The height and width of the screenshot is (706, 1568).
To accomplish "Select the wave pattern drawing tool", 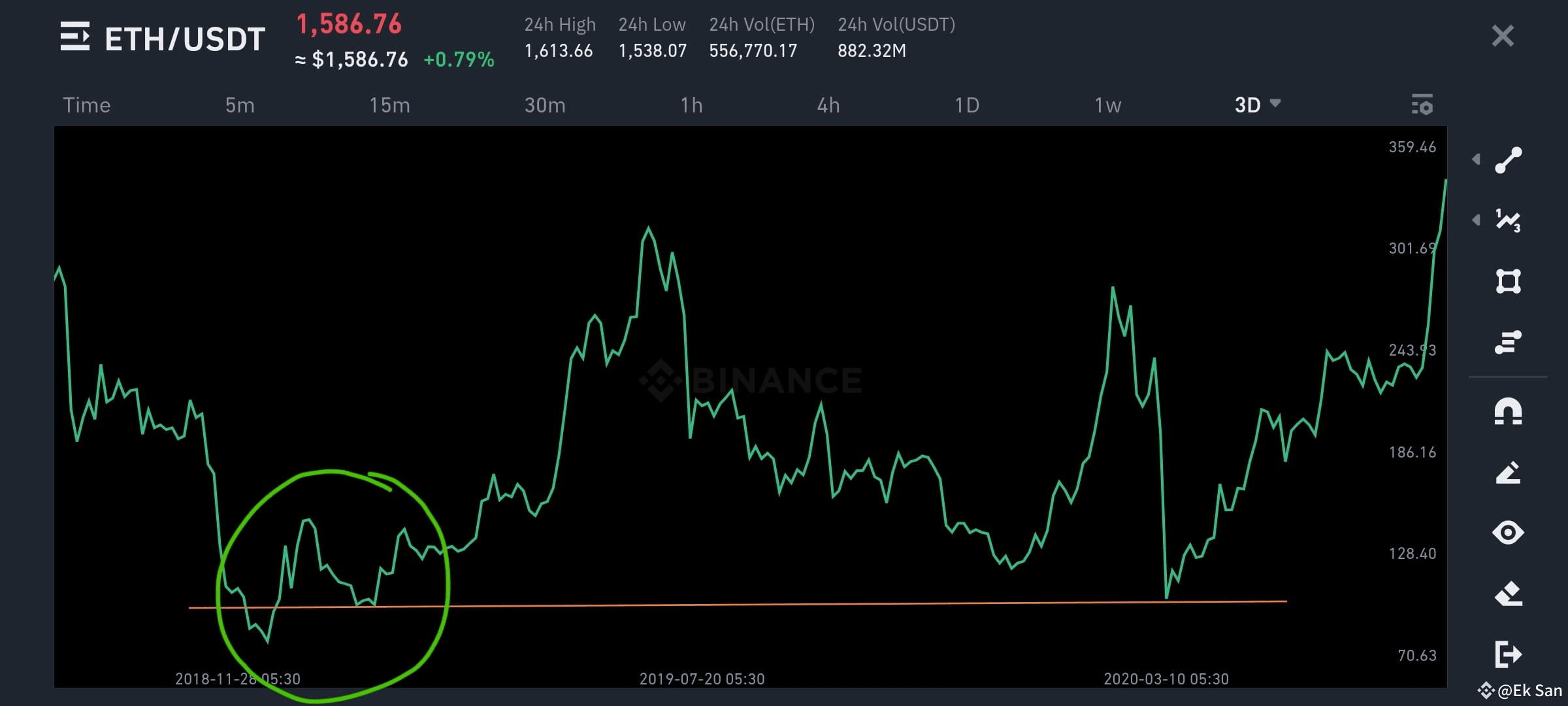I will (1508, 220).
